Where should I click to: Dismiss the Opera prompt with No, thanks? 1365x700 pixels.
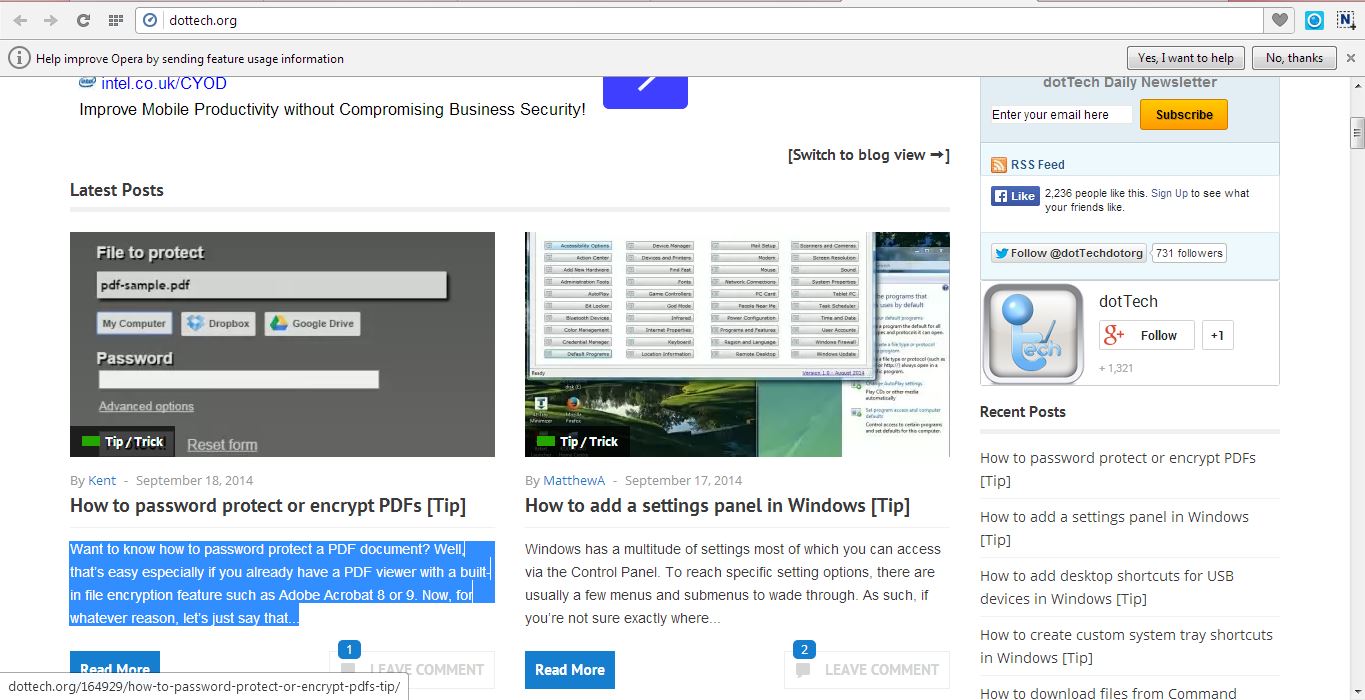(x=1293, y=57)
